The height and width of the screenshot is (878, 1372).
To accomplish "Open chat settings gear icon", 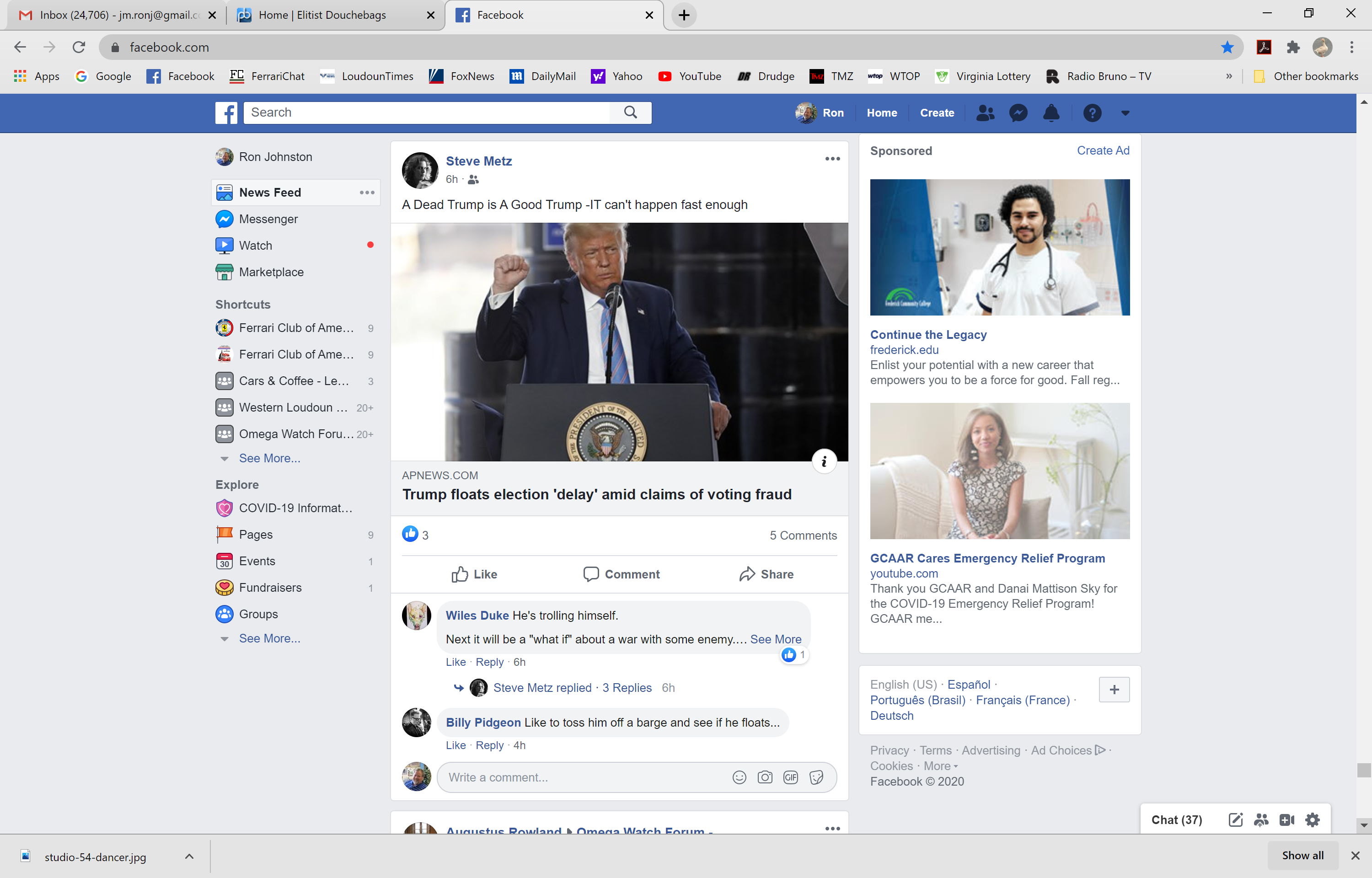I will pyautogui.click(x=1313, y=820).
